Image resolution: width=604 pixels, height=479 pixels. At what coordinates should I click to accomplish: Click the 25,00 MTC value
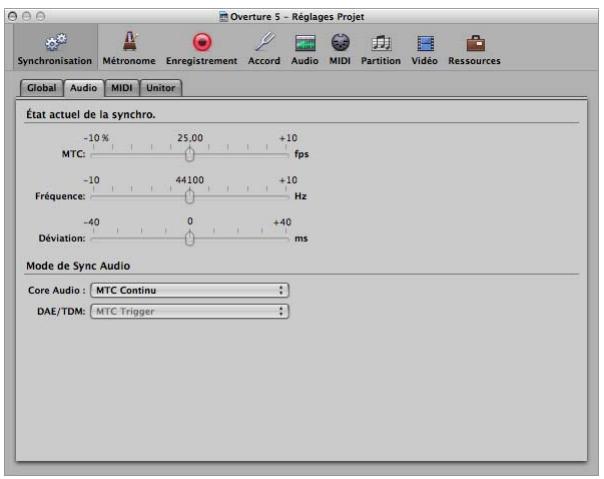pos(190,138)
